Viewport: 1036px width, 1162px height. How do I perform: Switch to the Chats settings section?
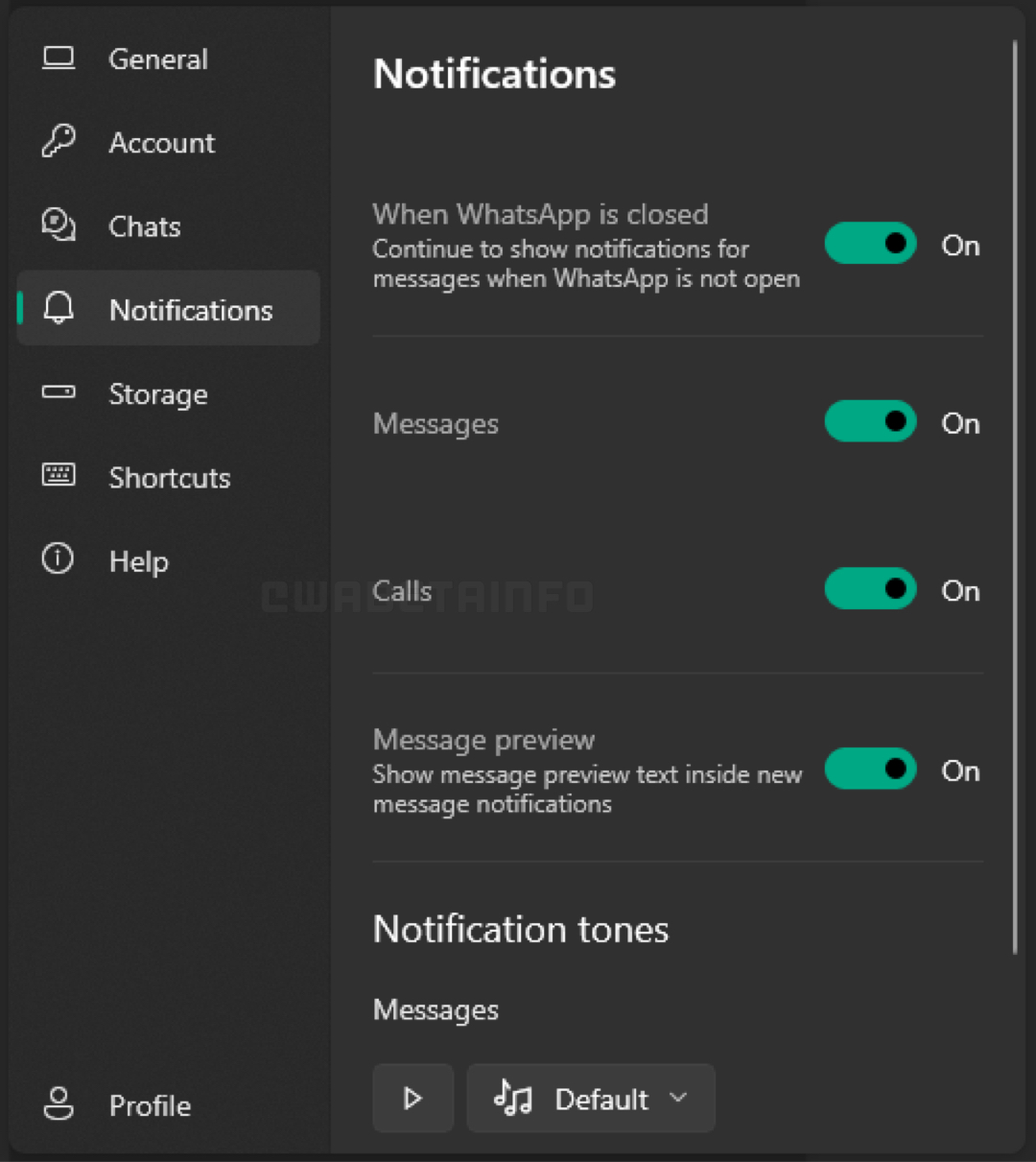tap(144, 225)
